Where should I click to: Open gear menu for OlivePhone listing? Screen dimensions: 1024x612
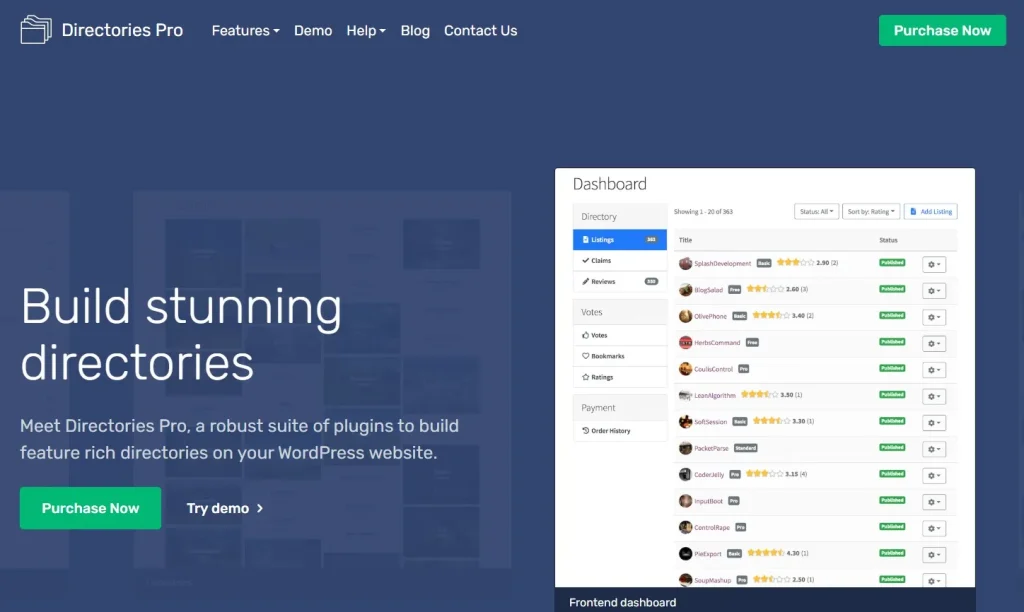click(x=934, y=317)
